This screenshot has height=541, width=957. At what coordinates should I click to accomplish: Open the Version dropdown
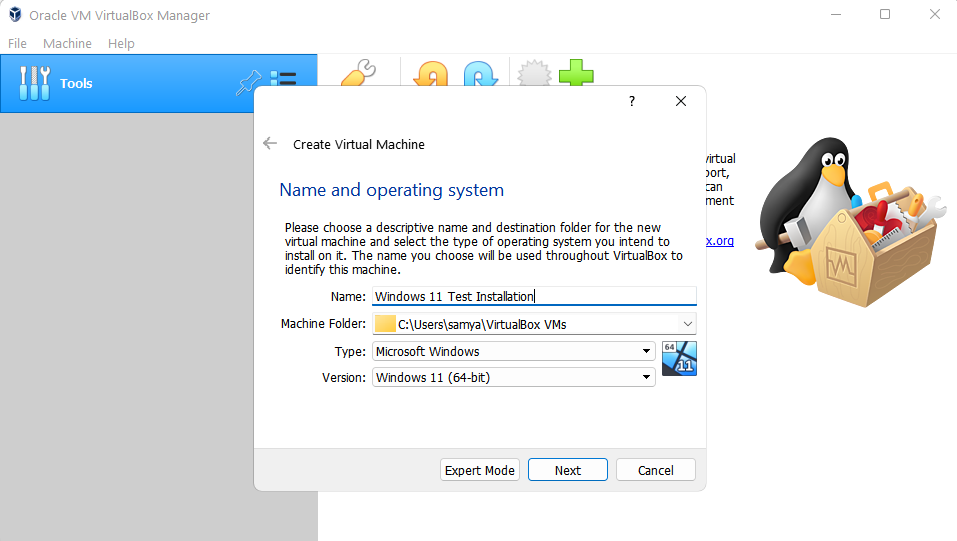(514, 377)
